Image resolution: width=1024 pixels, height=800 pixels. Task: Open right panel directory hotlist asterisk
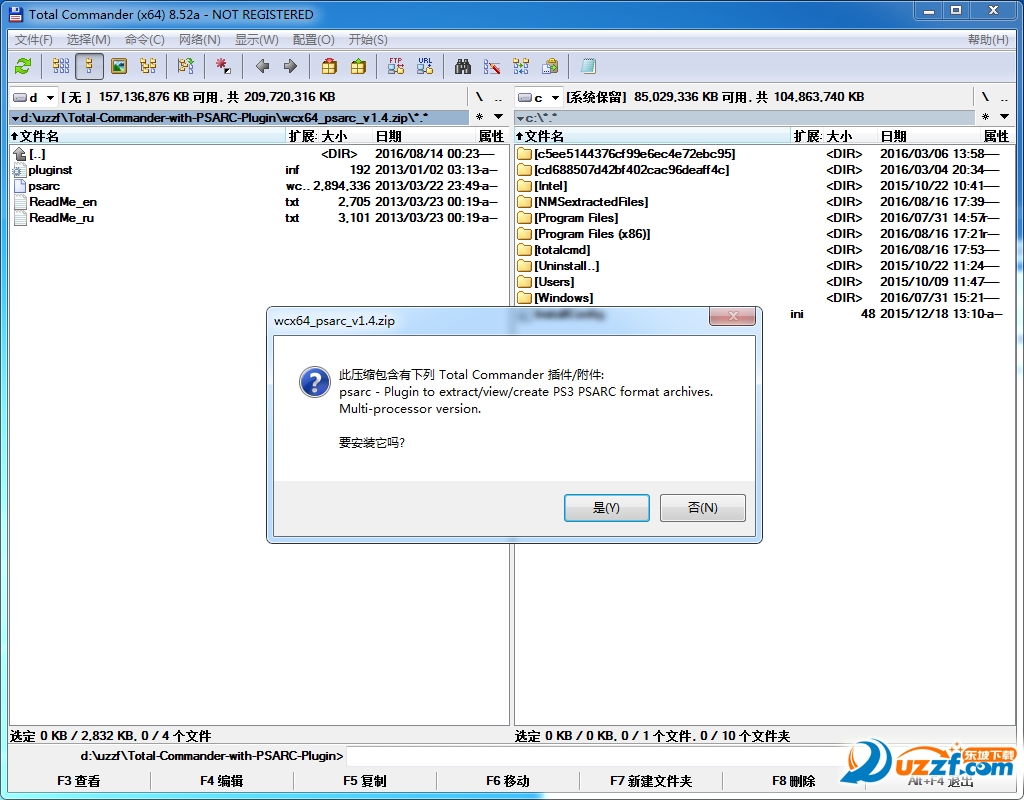tap(985, 117)
